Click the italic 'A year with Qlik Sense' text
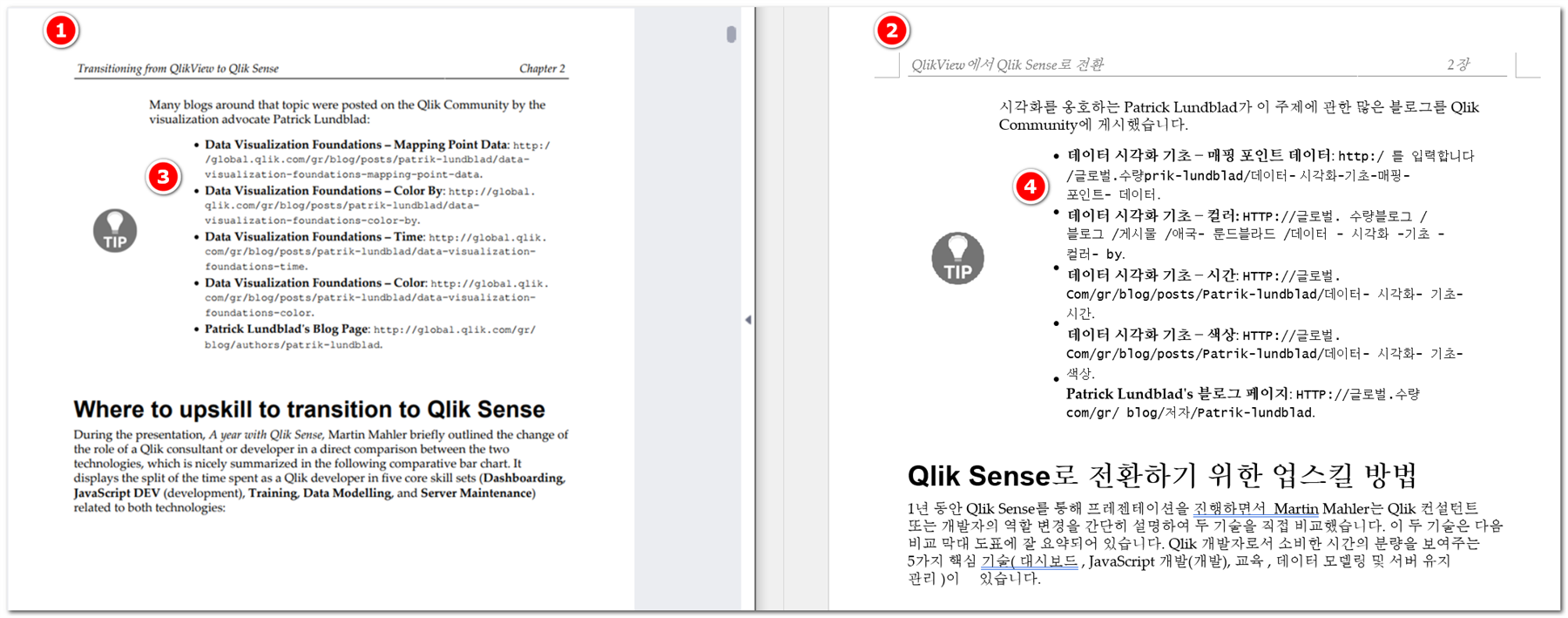This screenshot has height=618, width=1568. pos(266,435)
